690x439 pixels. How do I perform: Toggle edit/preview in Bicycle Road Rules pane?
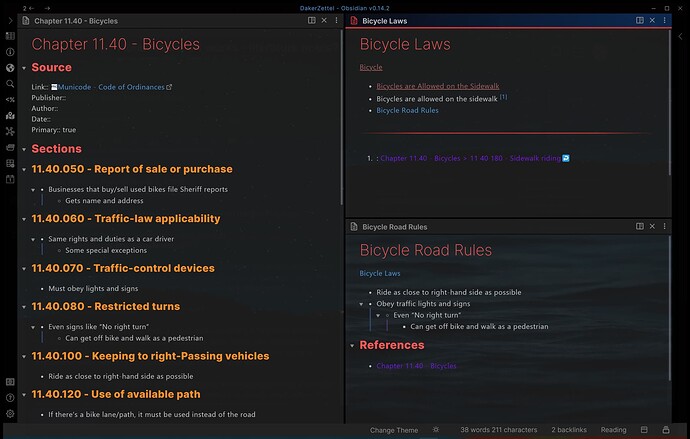(x=640, y=226)
